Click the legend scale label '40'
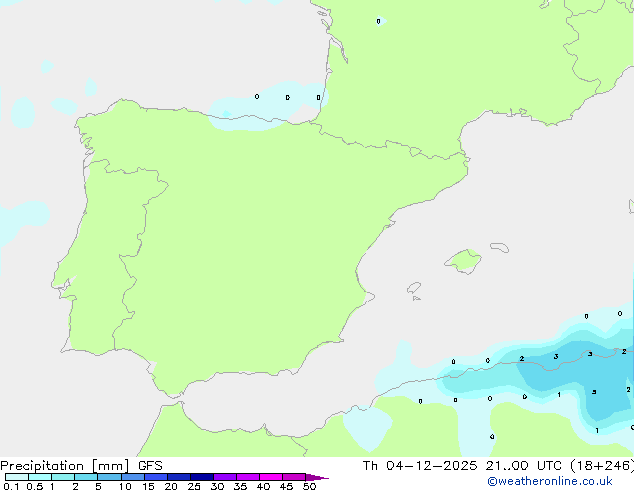Viewport: 634px width, 490px height. coord(263,486)
